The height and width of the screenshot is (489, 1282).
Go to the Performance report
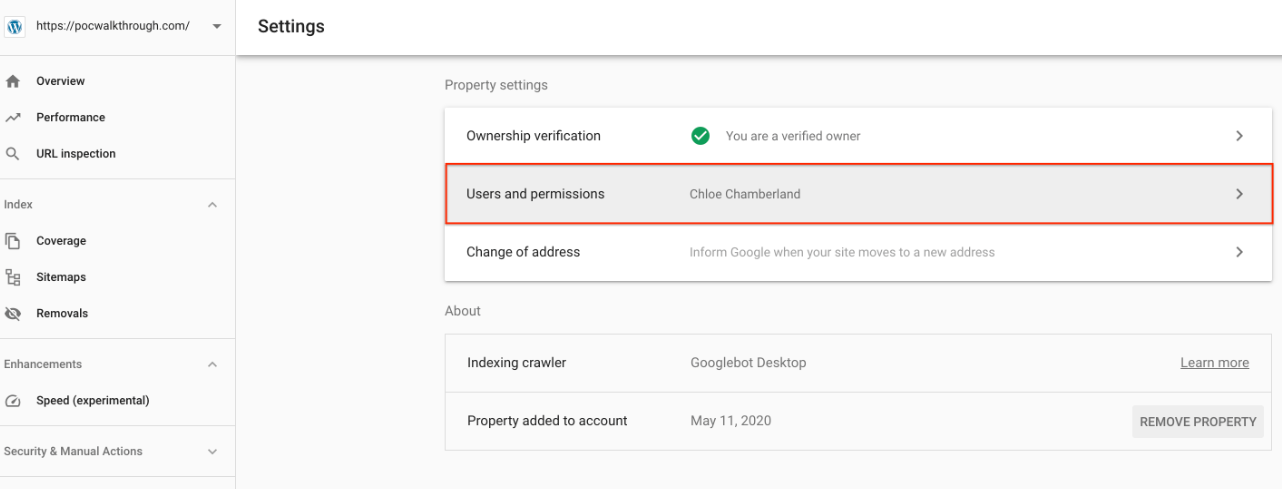70,117
